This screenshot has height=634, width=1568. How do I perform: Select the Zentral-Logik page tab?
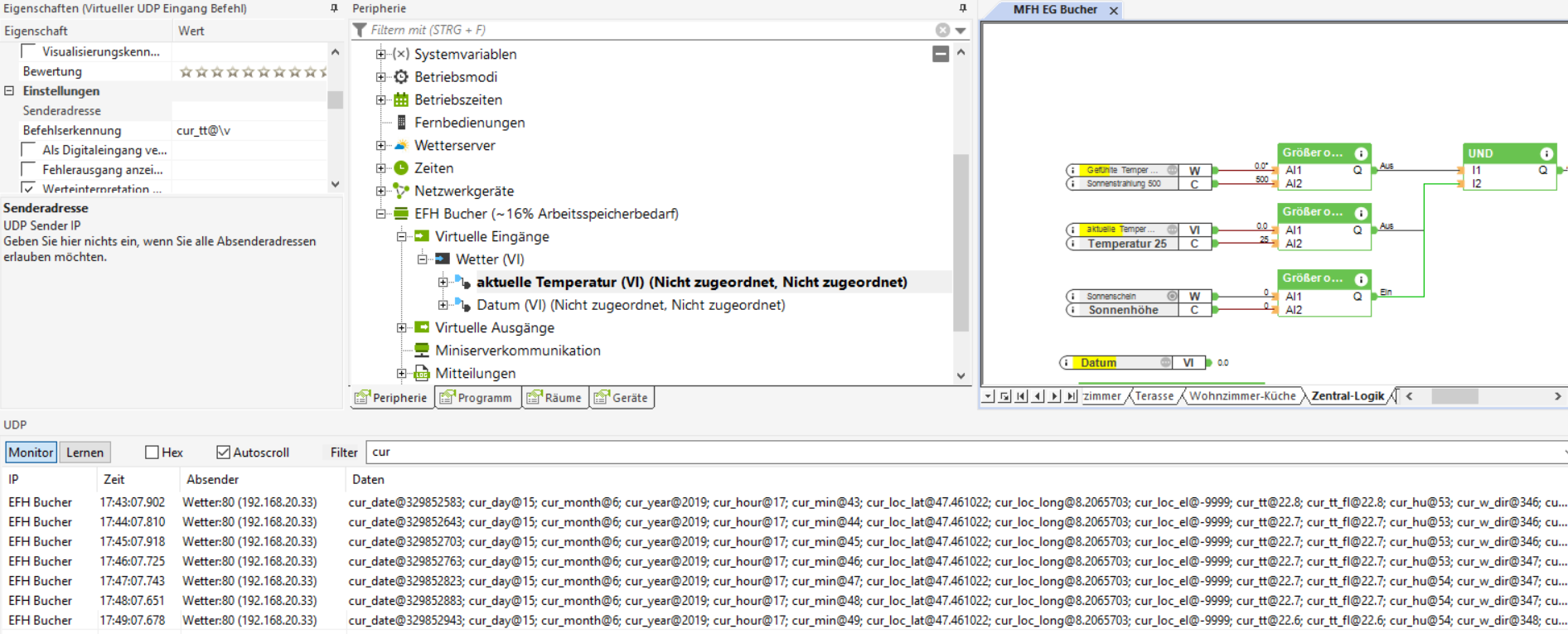coord(1348,396)
